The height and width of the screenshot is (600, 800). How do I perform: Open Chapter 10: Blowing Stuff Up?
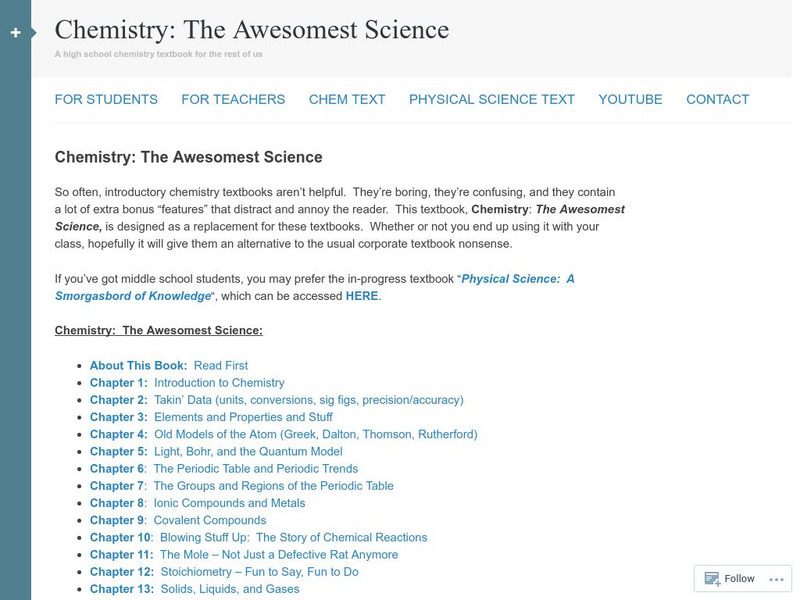coord(256,537)
